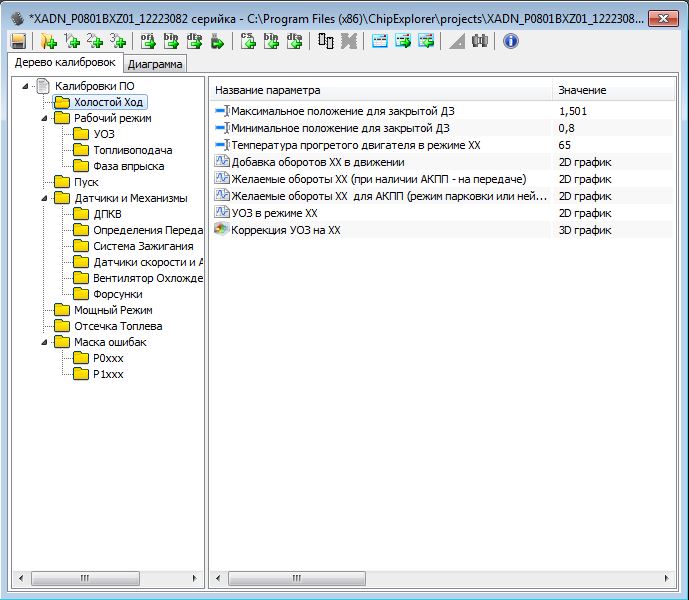Click the toolbar icon labeled "cs"
Viewport: 689px width, 600px height.
[248, 41]
